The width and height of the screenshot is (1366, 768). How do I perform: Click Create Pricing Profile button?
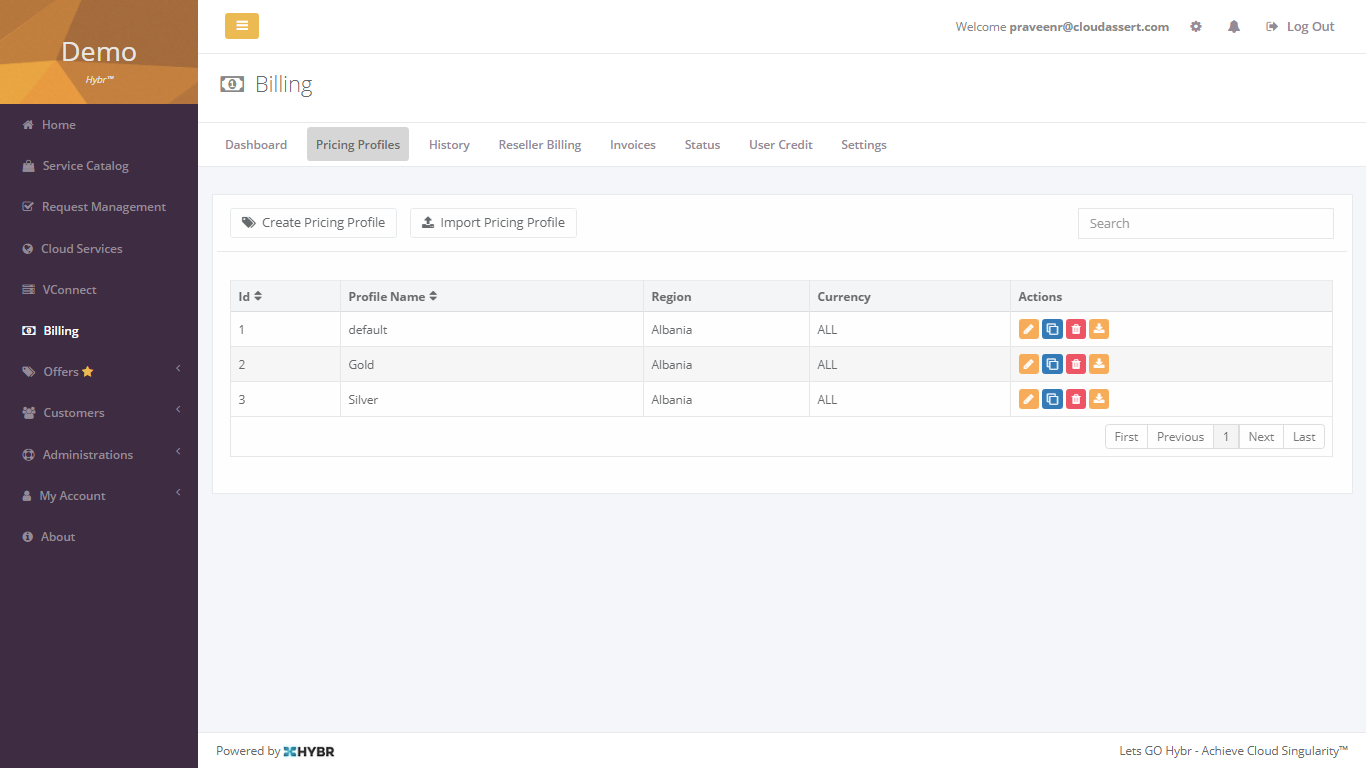click(x=314, y=223)
